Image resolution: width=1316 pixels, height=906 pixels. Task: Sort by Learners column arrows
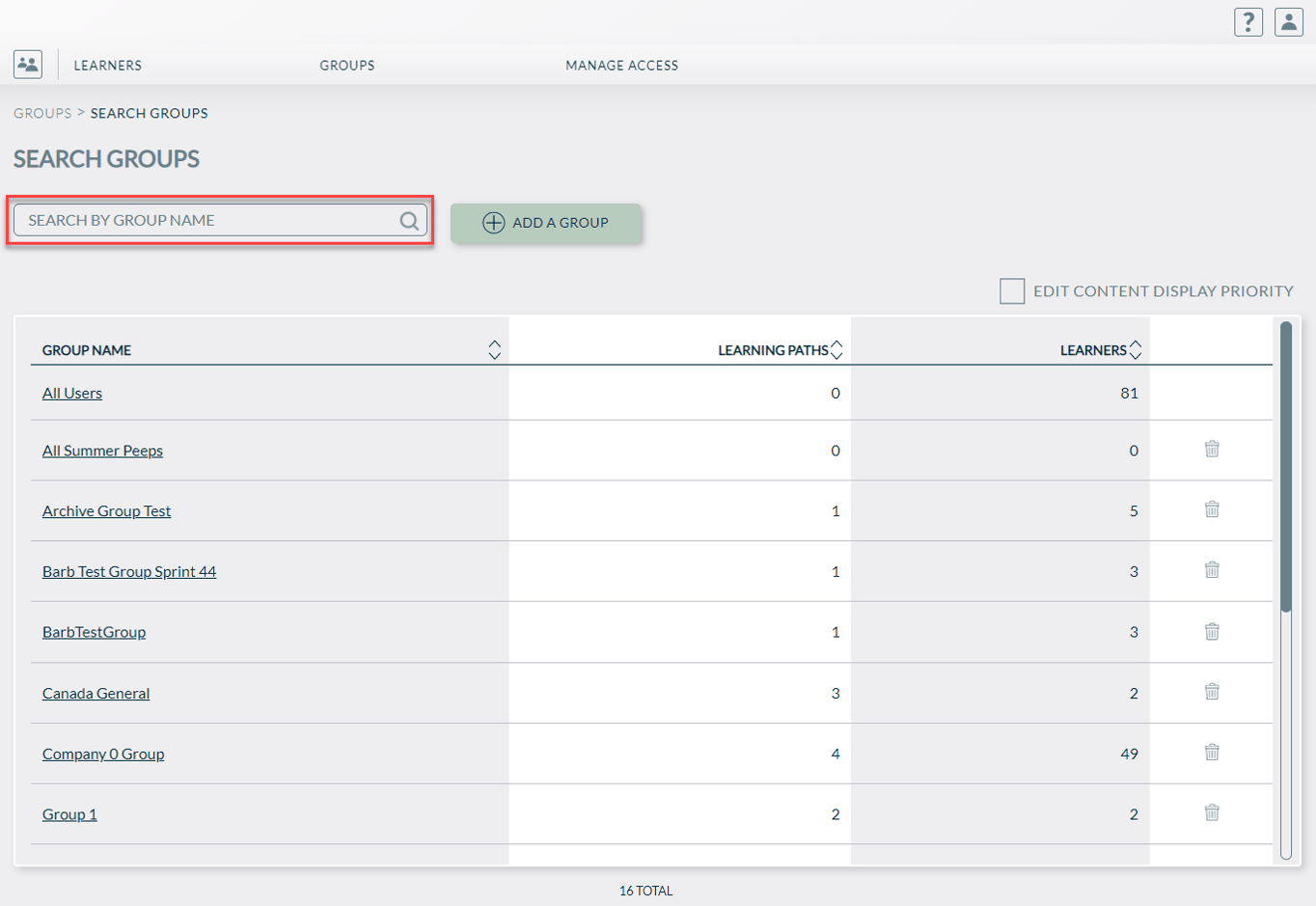point(1136,350)
